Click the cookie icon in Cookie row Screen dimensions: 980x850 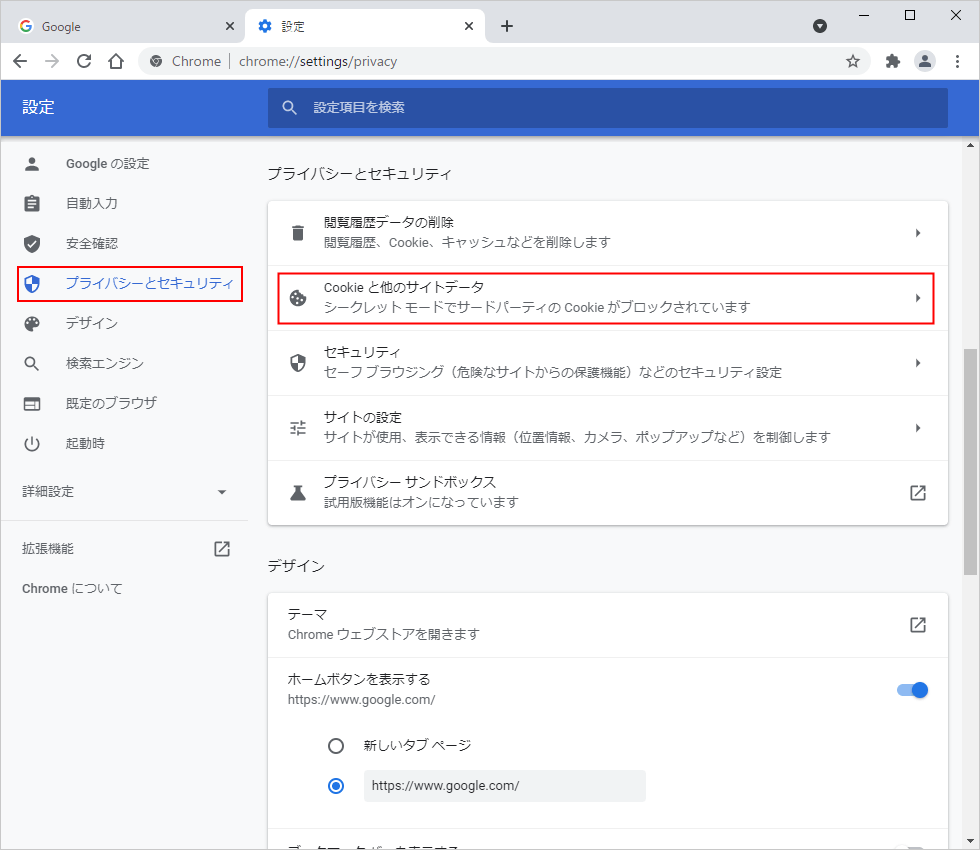coord(298,298)
